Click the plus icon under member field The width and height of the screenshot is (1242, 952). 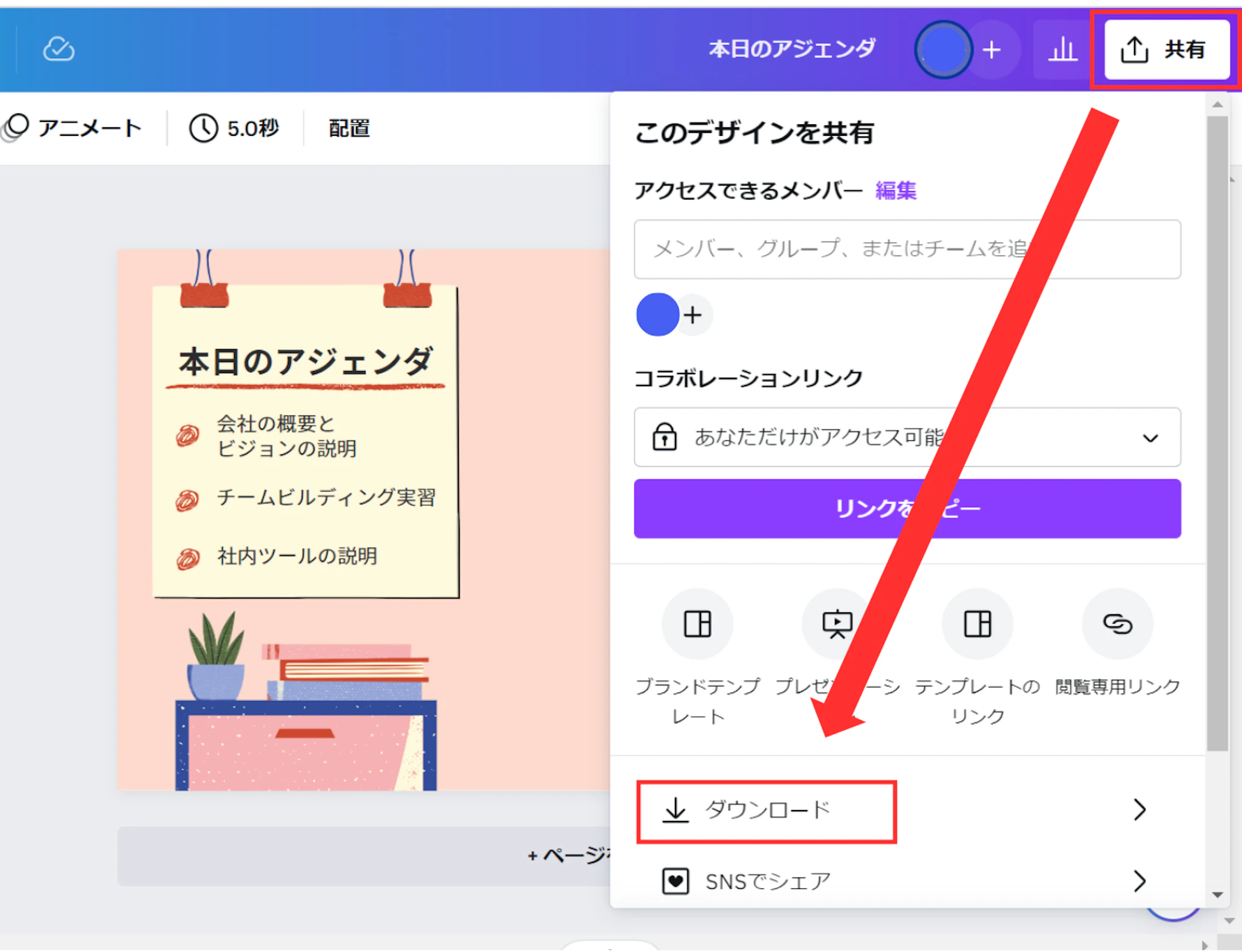(x=693, y=315)
